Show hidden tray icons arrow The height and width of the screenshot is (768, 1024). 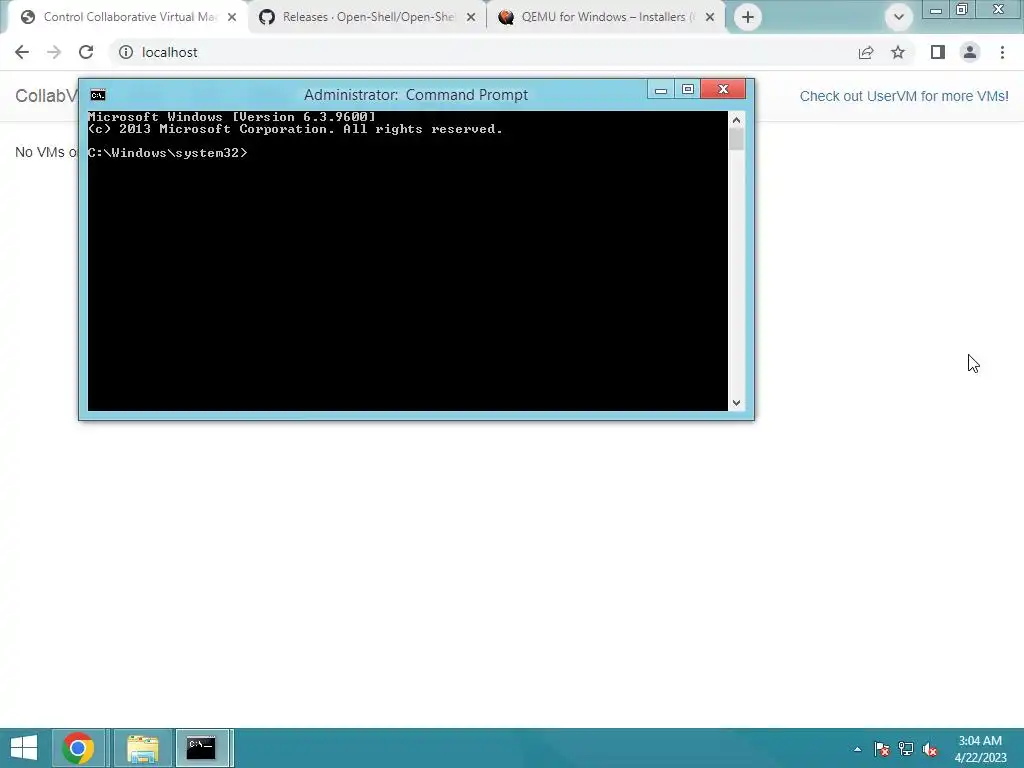pos(857,749)
